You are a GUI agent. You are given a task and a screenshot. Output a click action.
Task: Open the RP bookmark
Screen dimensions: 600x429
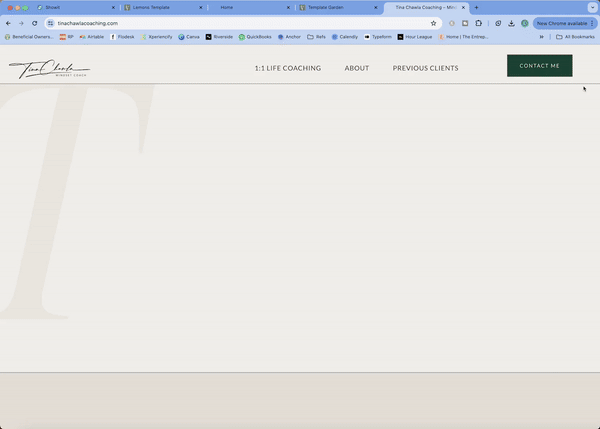(67, 37)
